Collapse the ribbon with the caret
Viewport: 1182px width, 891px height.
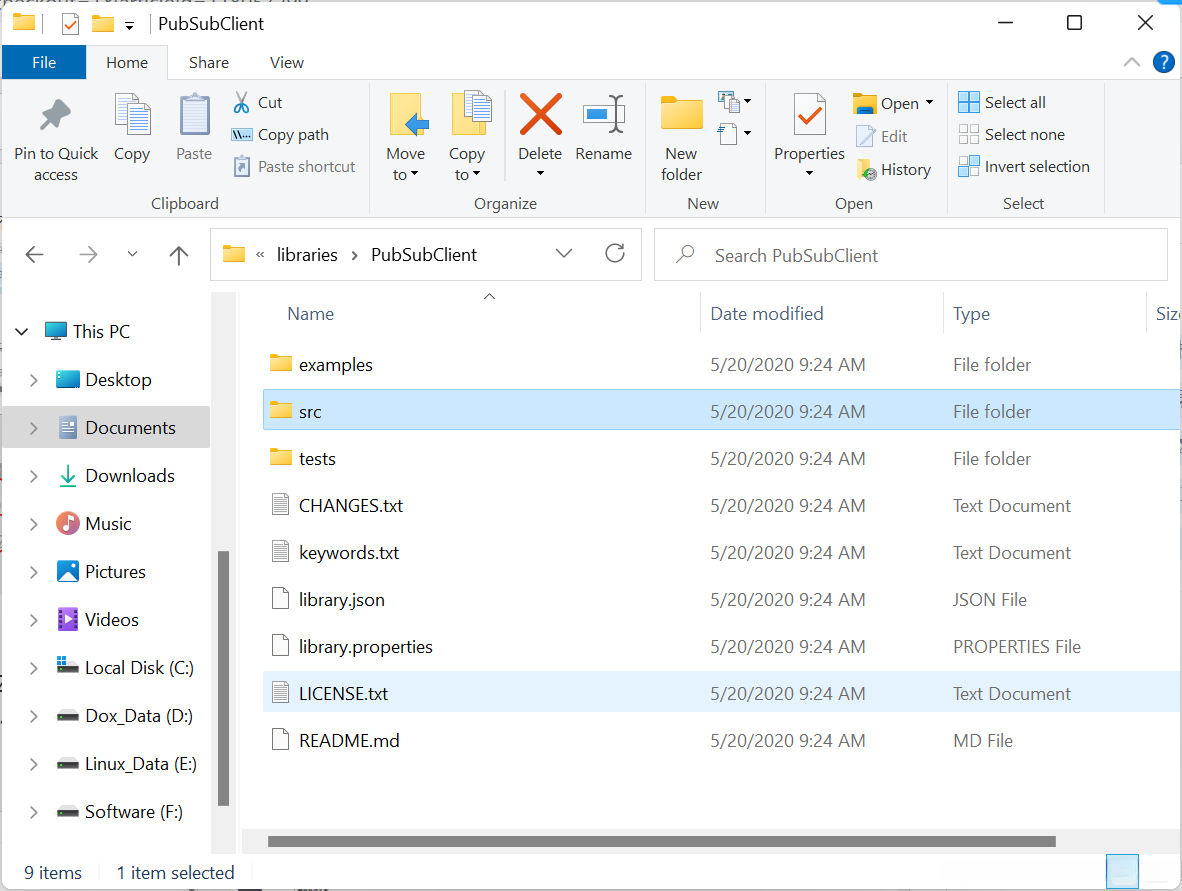coord(1131,62)
